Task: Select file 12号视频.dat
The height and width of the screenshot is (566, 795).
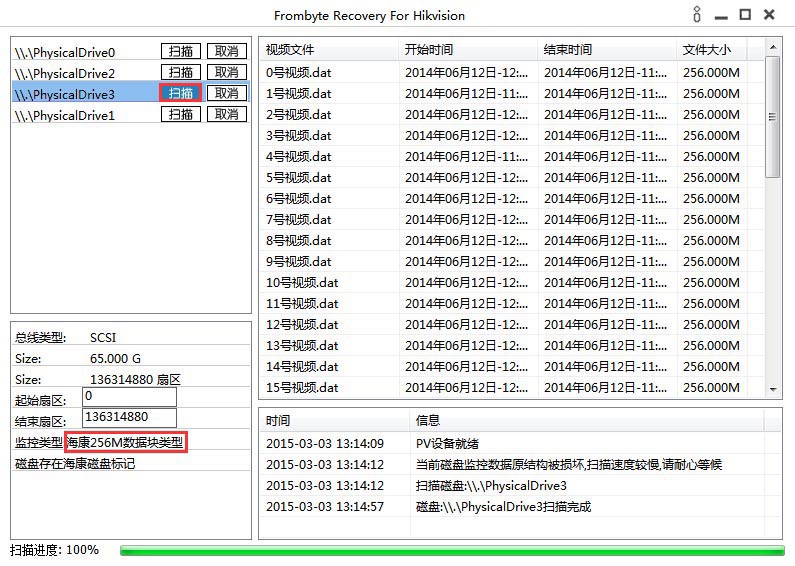Action: tap(302, 325)
